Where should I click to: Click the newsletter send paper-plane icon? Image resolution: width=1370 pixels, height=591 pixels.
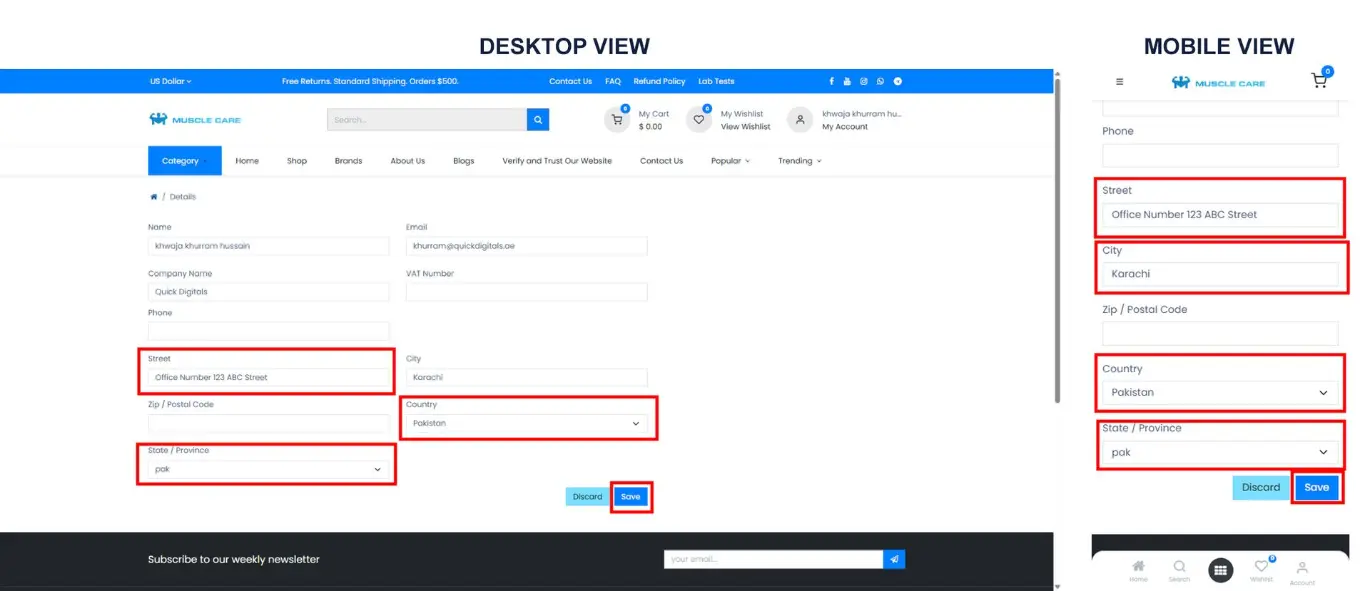(894, 559)
